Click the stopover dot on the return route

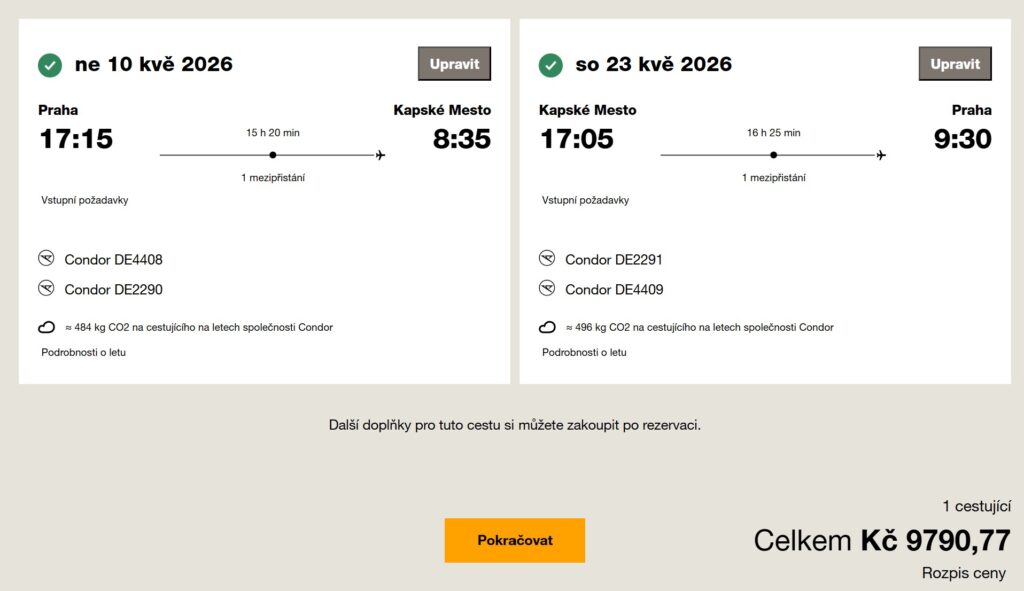click(774, 155)
